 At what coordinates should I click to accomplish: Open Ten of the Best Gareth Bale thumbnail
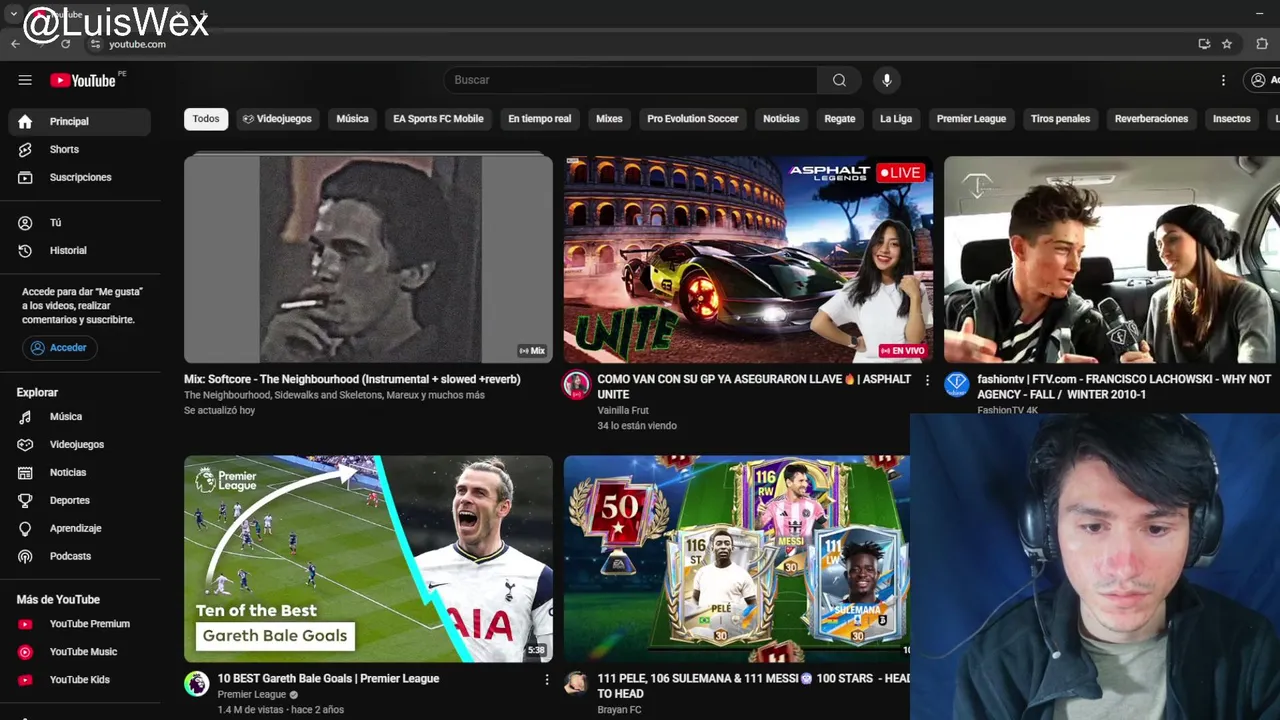pos(368,559)
